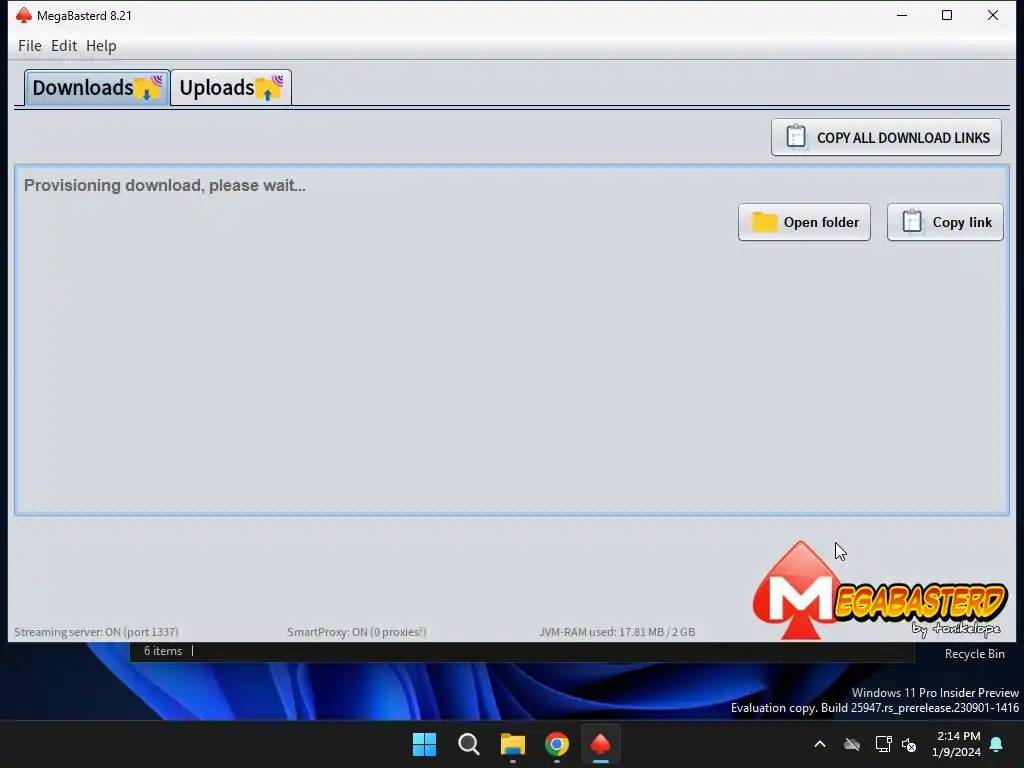This screenshot has height=768, width=1024.
Task: Click the Copy link button
Action: (945, 222)
